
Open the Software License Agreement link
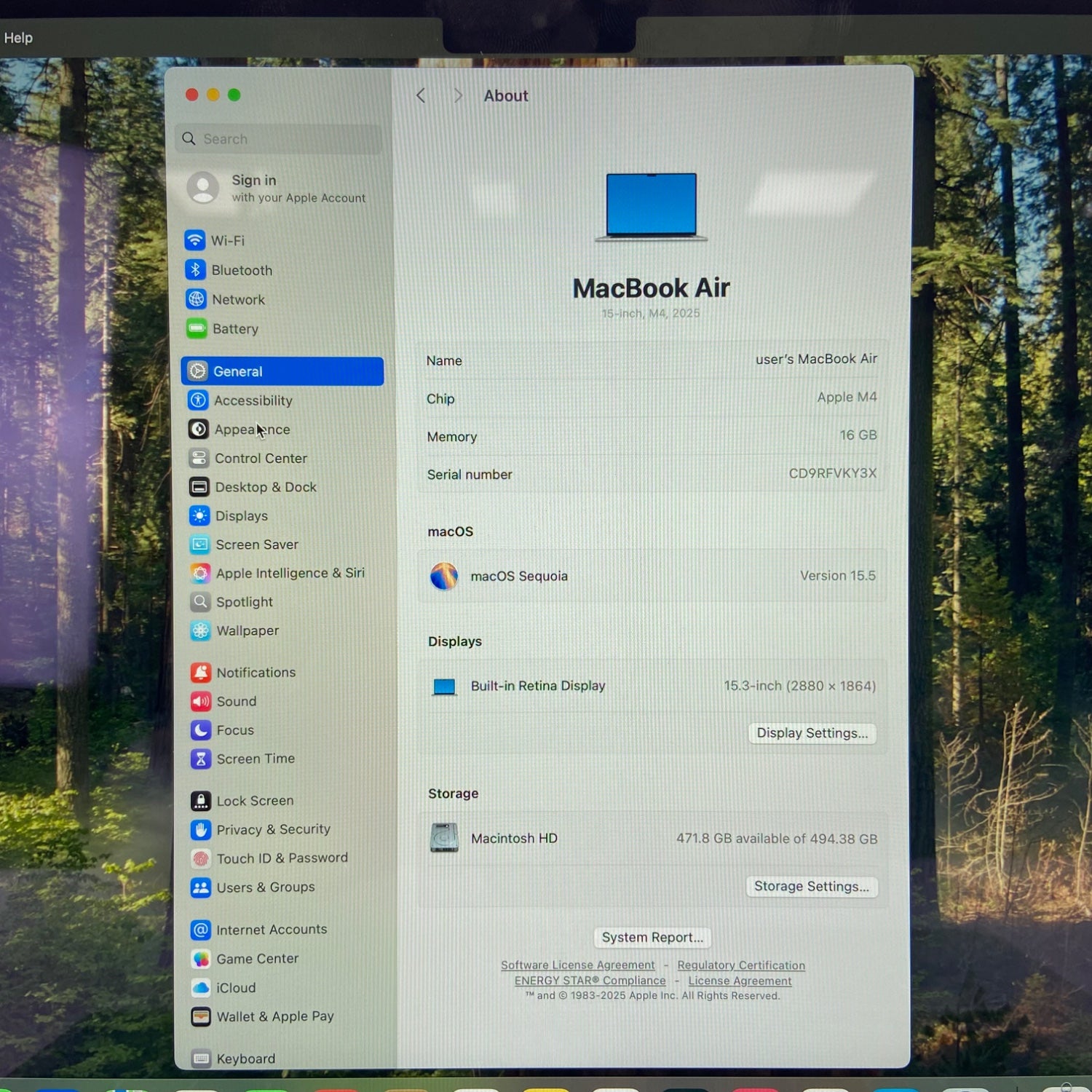(x=578, y=965)
